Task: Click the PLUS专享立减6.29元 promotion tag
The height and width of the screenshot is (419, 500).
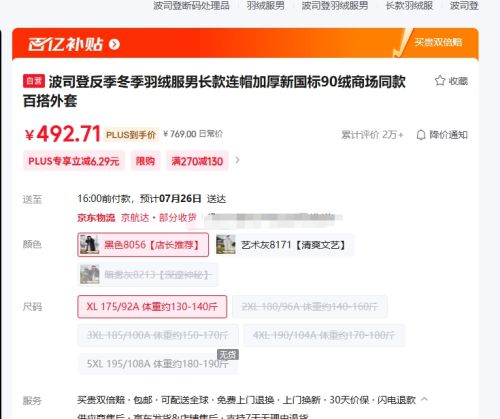Action: [x=74, y=161]
